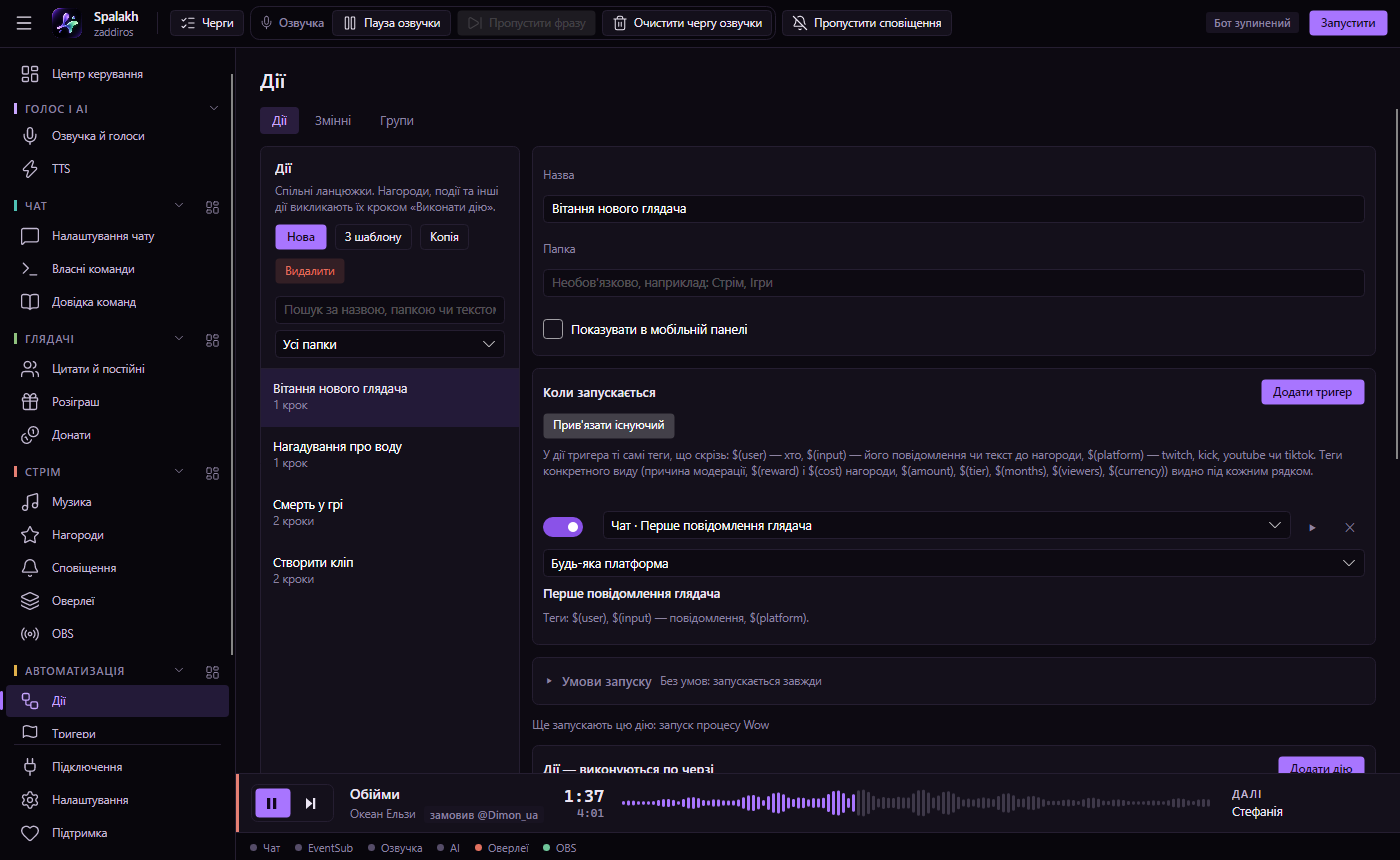Image resolution: width=1400 pixels, height=860 pixels.
Task: Pause the currently playing song
Action: click(x=272, y=803)
